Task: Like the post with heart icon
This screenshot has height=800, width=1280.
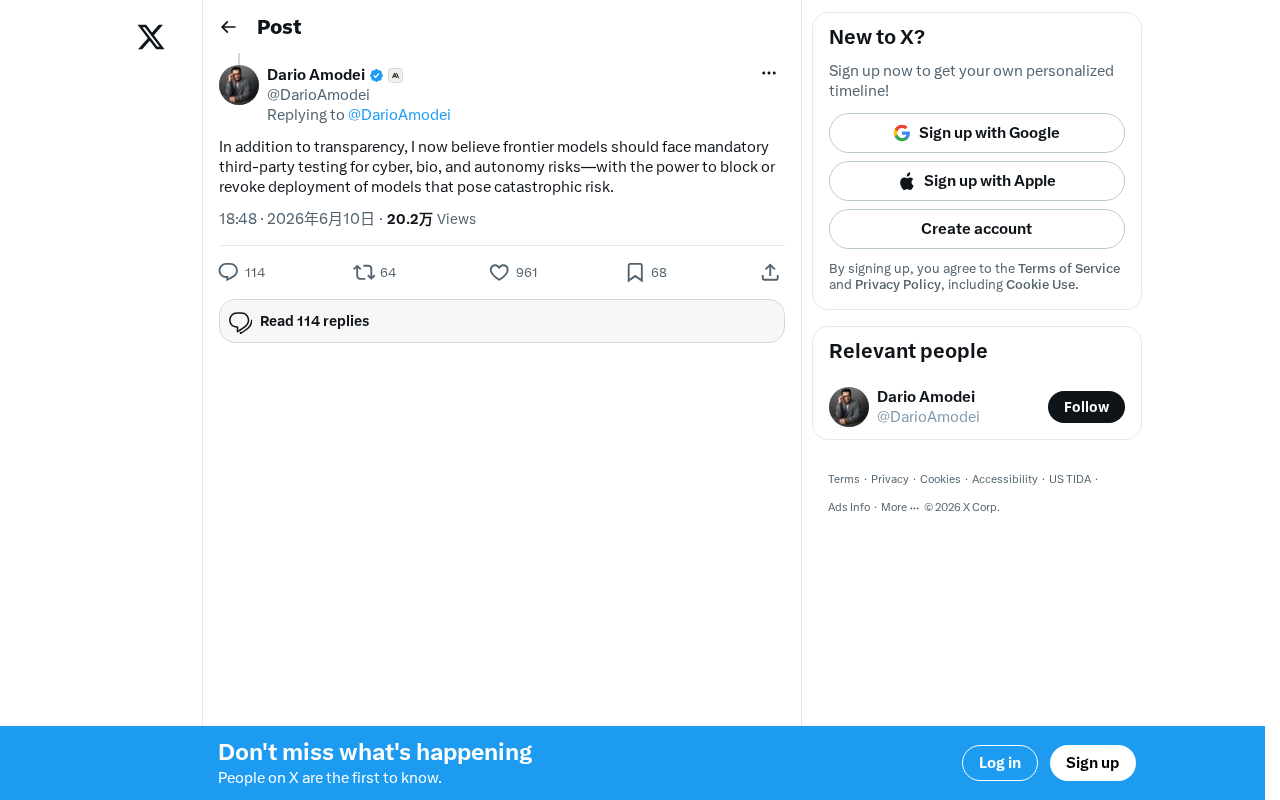Action: [x=499, y=272]
